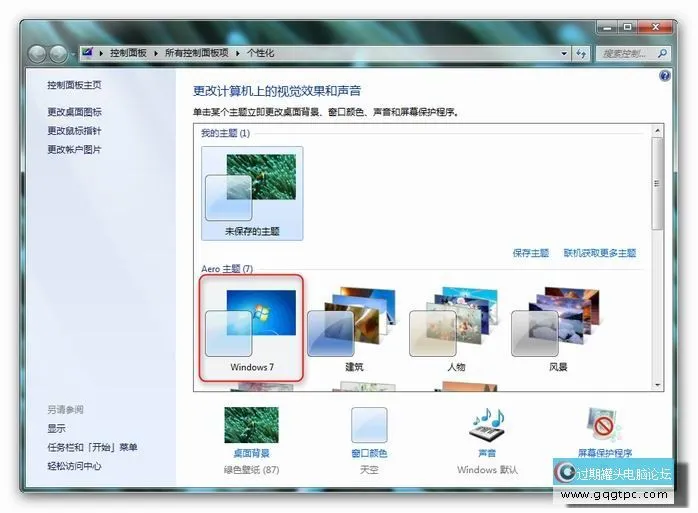This screenshot has height=513, width=698.
Task: Open 桌面背景 (Desktop Background) settings icon
Action: pos(251,425)
